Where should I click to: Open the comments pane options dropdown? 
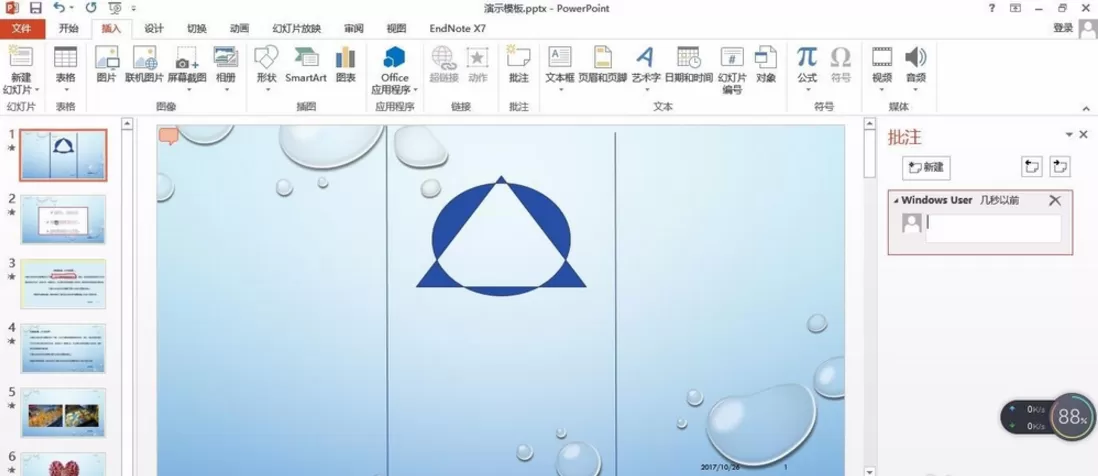coord(1069,134)
